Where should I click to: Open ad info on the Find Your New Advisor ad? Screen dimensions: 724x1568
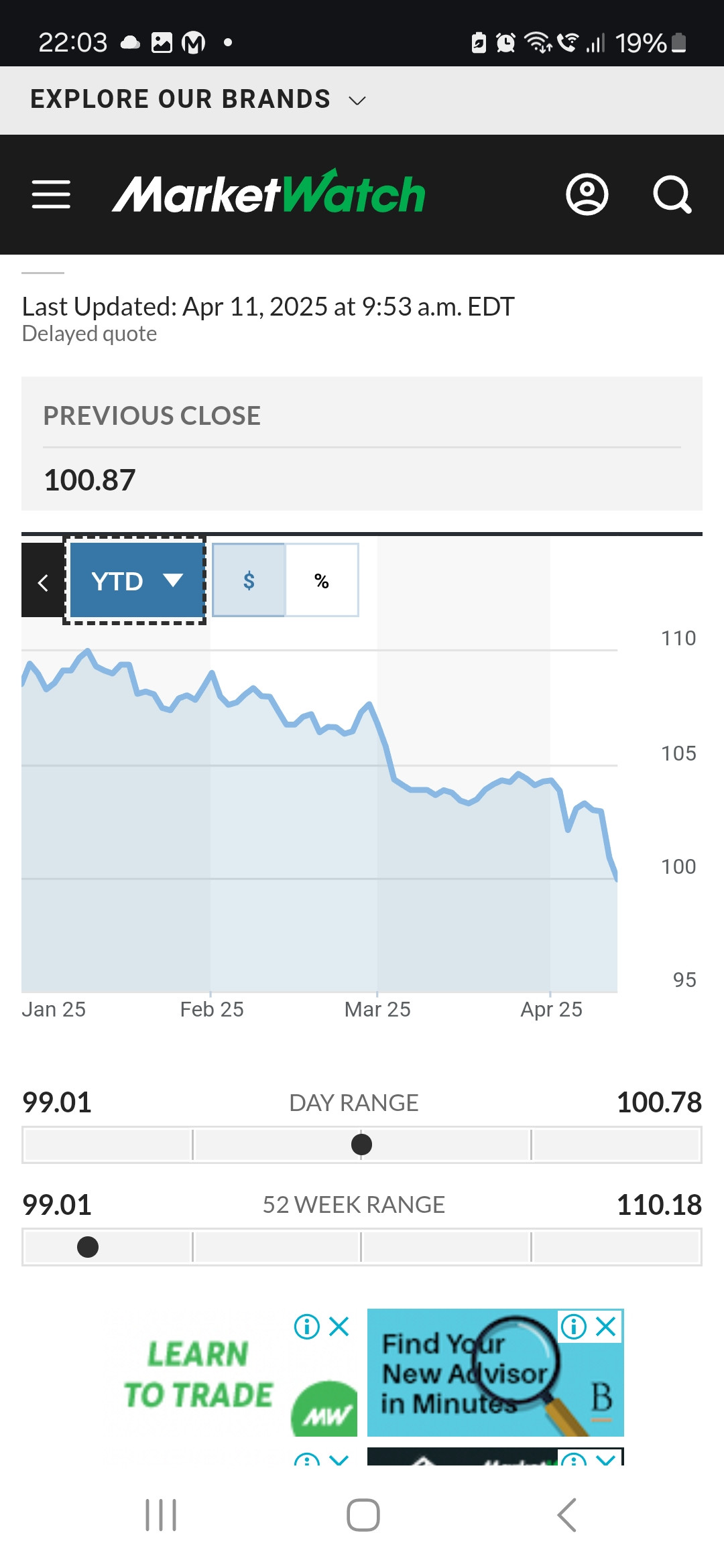click(x=574, y=1326)
